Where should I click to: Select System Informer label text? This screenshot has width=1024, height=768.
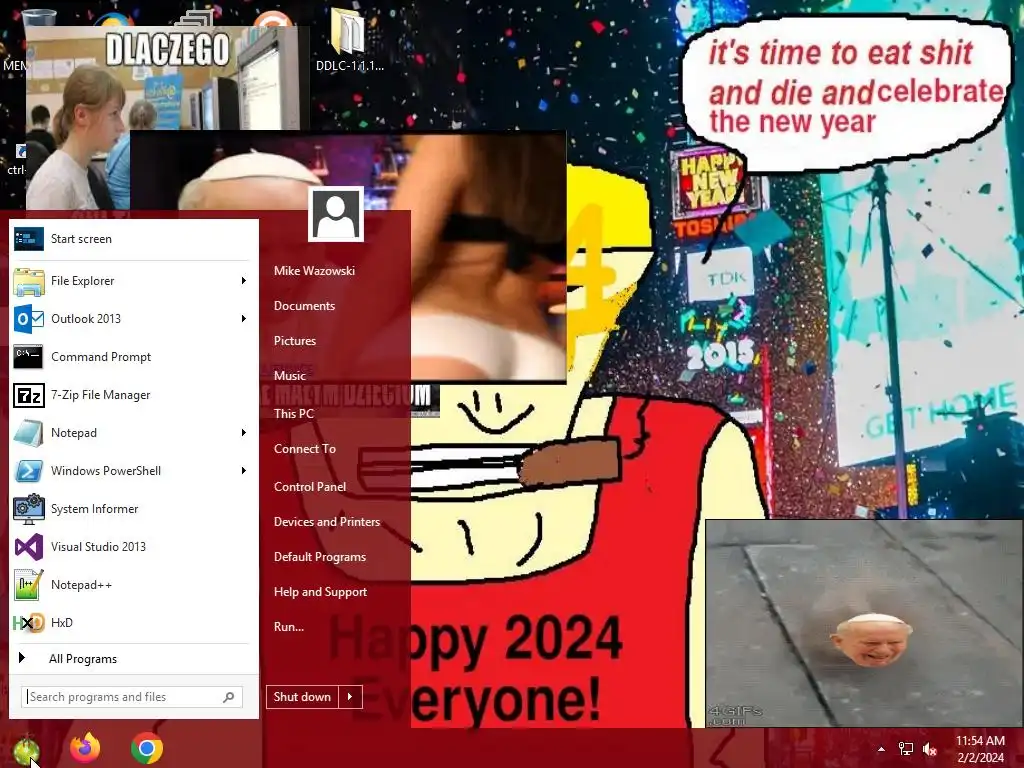[95, 509]
